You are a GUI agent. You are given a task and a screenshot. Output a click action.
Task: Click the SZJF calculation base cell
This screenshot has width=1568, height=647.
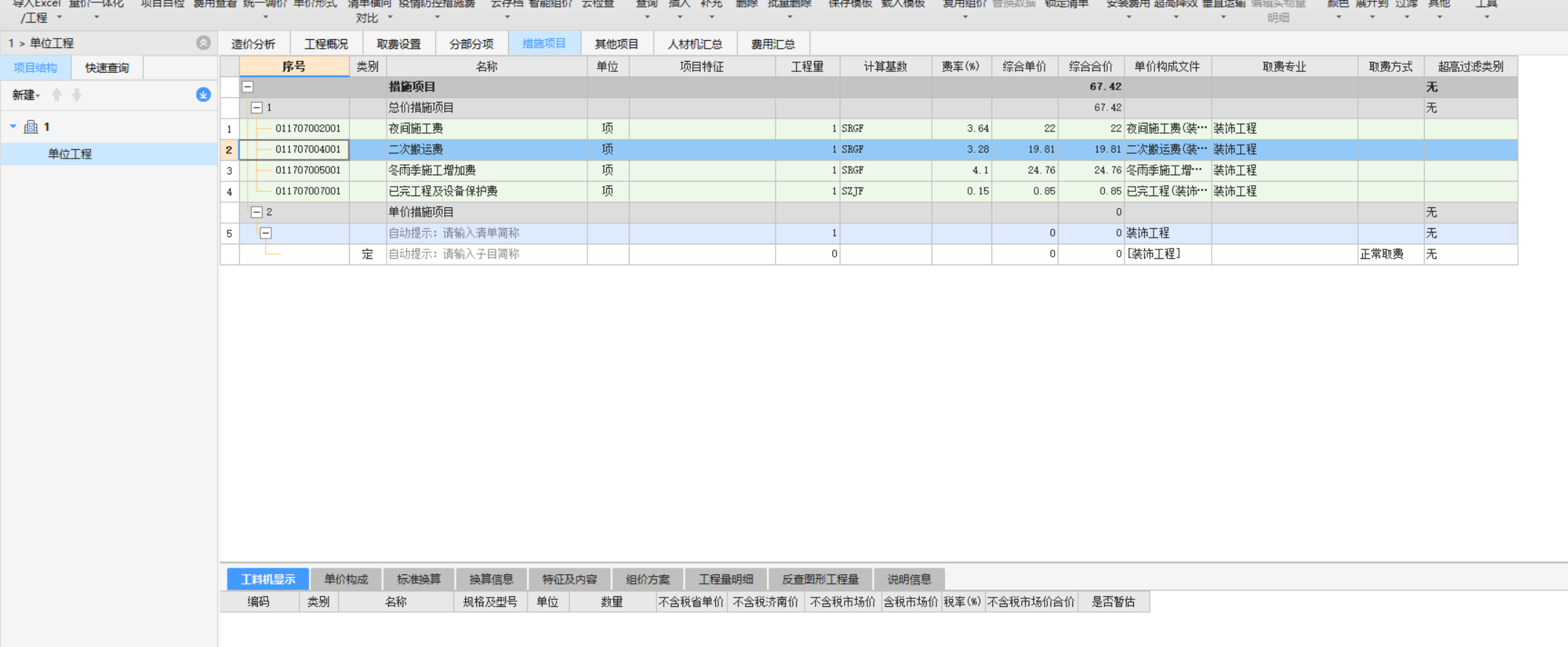(x=886, y=192)
